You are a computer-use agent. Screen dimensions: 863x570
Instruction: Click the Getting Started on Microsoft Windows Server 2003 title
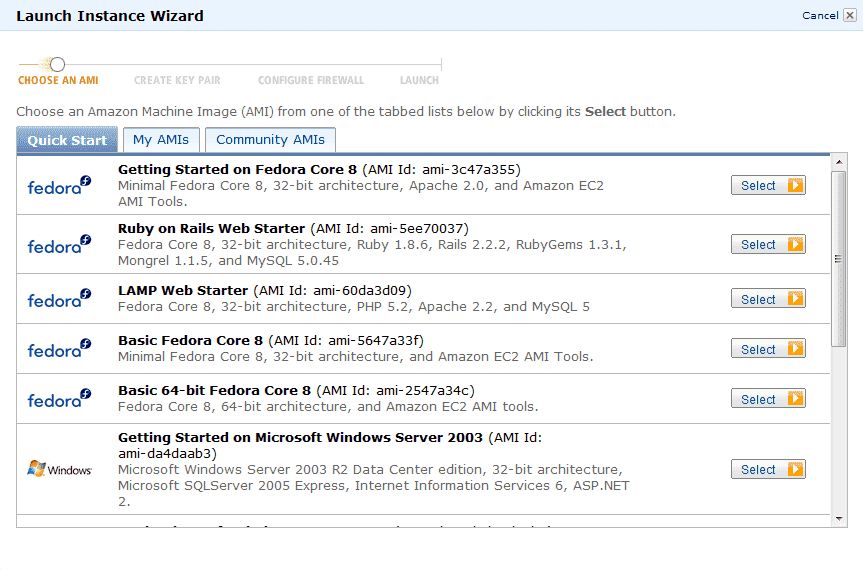click(x=300, y=437)
